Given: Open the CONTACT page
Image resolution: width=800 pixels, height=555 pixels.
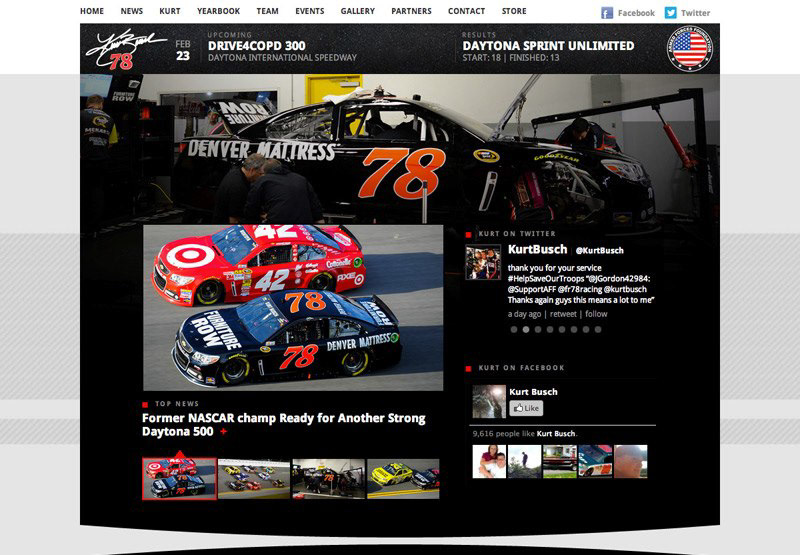Looking at the screenshot, I should [466, 11].
